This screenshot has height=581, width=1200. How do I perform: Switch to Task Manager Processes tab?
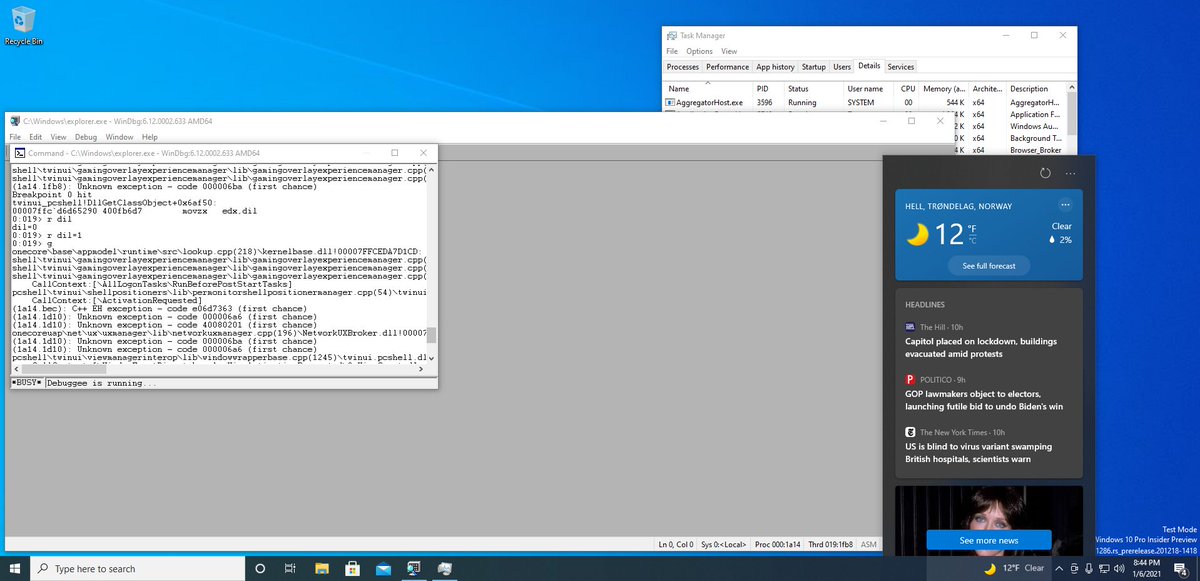coord(683,67)
